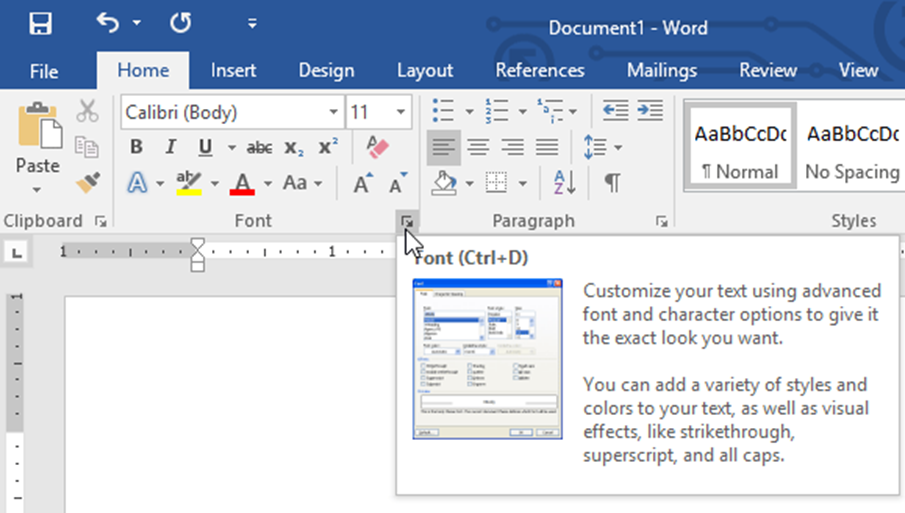
Task: Click the Grow Font size icon
Action: click(364, 184)
